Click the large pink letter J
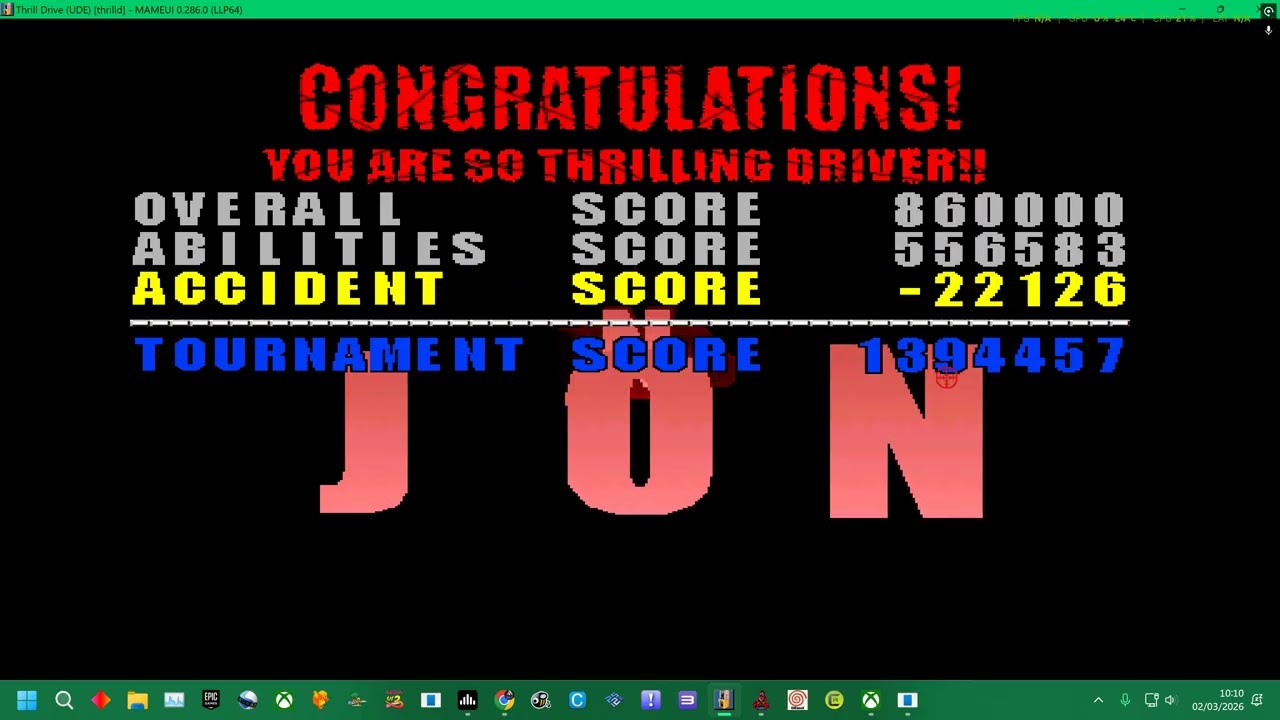This screenshot has height=720, width=1280. [x=364, y=430]
